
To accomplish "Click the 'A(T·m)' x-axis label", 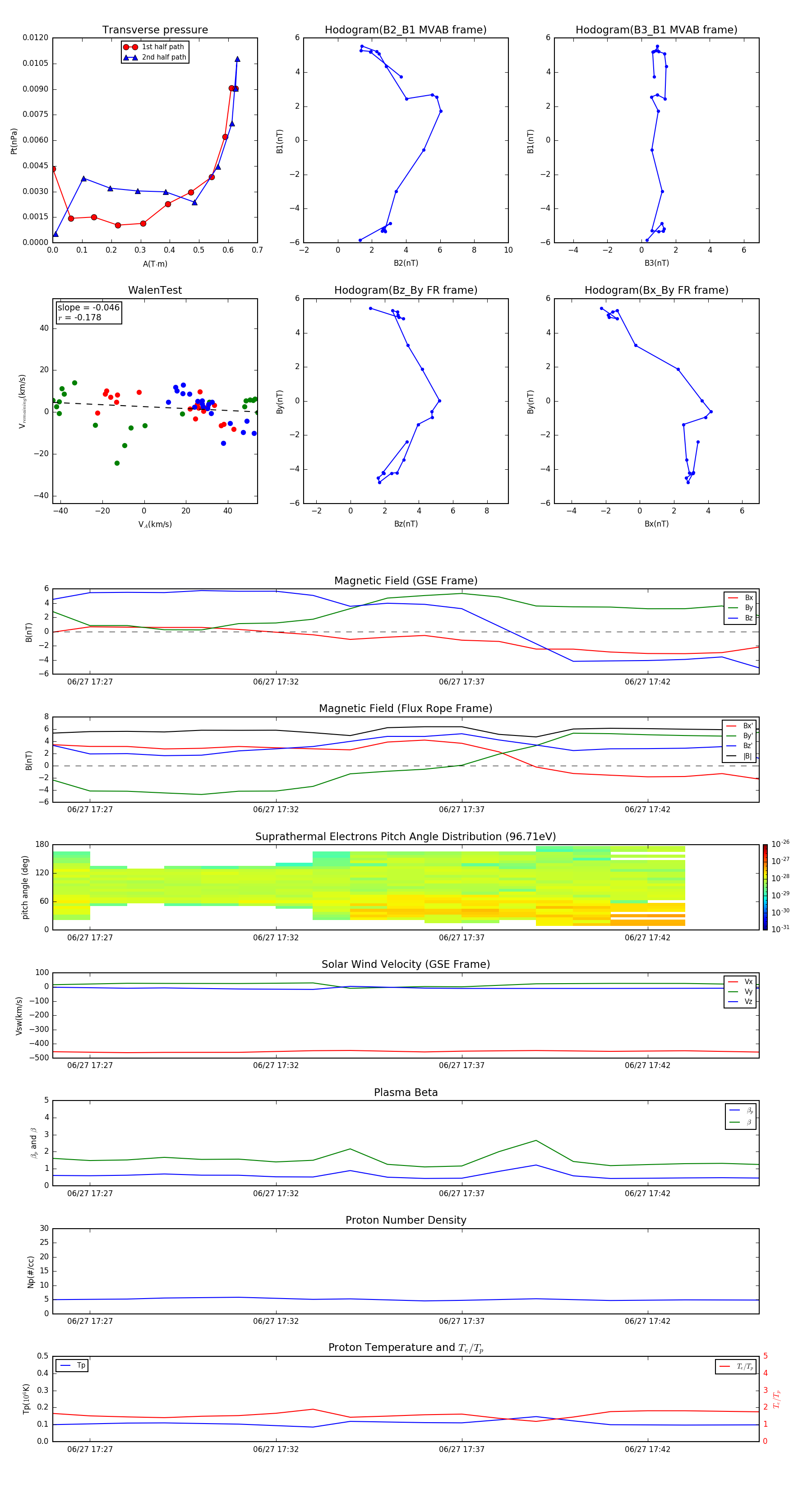I will pos(155,264).
